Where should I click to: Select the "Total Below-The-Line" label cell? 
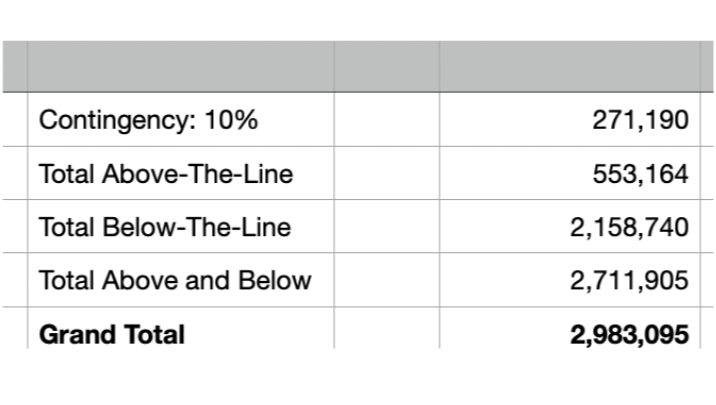tap(165, 227)
